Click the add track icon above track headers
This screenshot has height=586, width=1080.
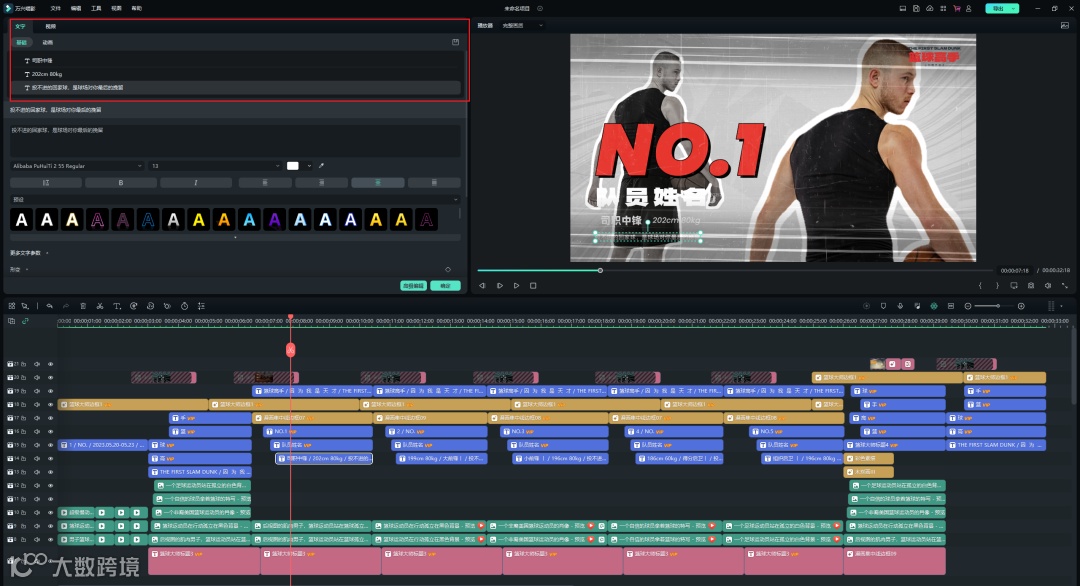[12, 321]
